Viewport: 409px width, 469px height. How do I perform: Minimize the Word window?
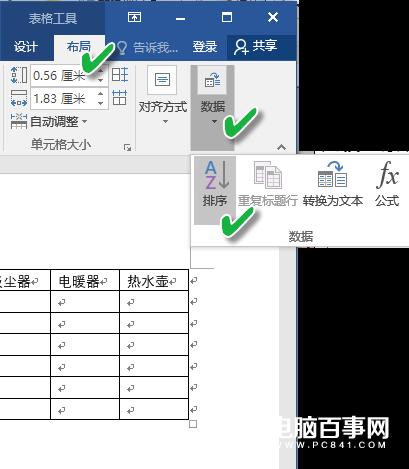tap(180, 19)
